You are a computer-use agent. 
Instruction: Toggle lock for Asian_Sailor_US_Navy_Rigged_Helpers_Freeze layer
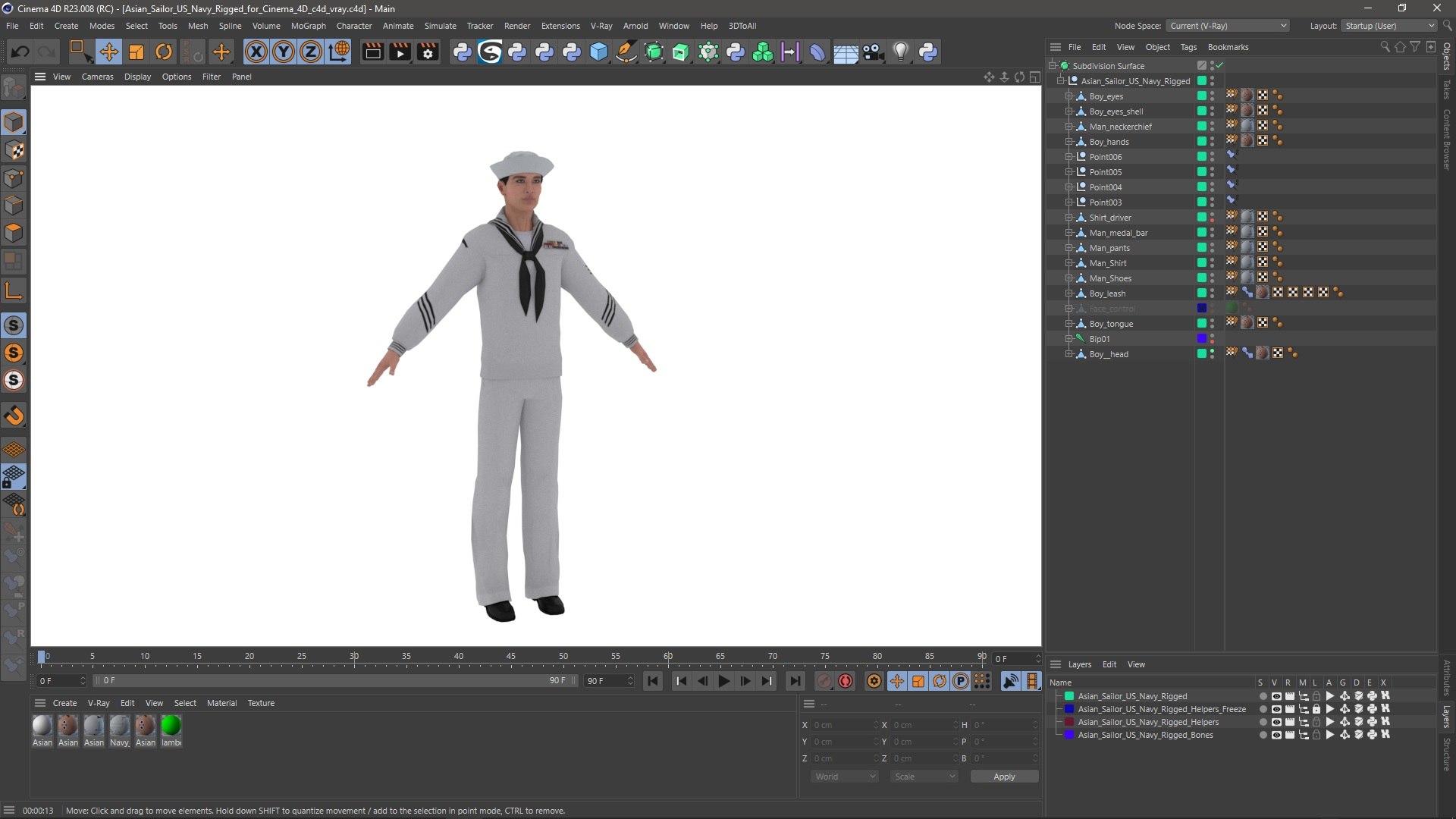coord(1316,709)
